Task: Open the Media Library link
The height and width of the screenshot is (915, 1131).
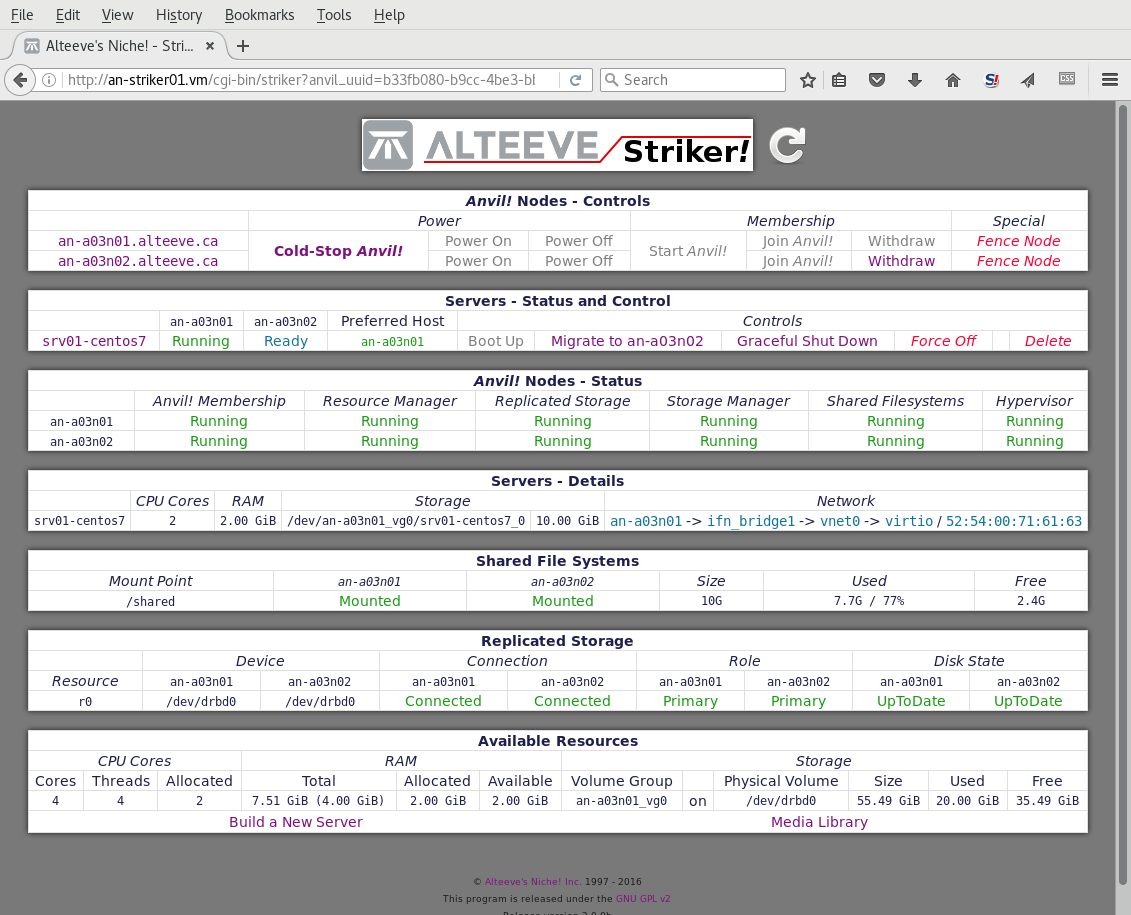Action: (819, 822)
